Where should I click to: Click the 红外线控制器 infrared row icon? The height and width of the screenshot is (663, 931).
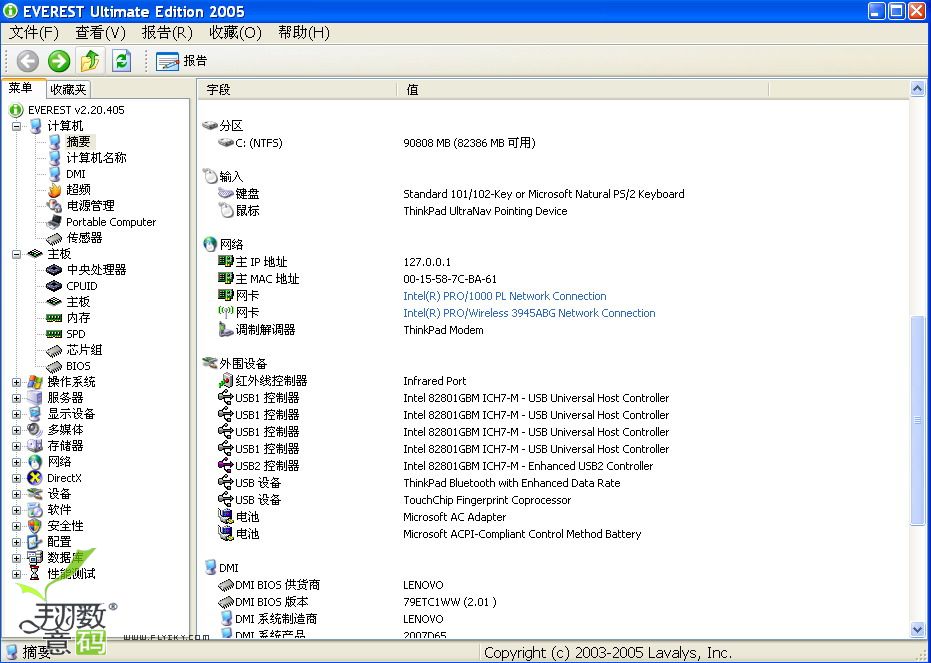tap(226, 380)
